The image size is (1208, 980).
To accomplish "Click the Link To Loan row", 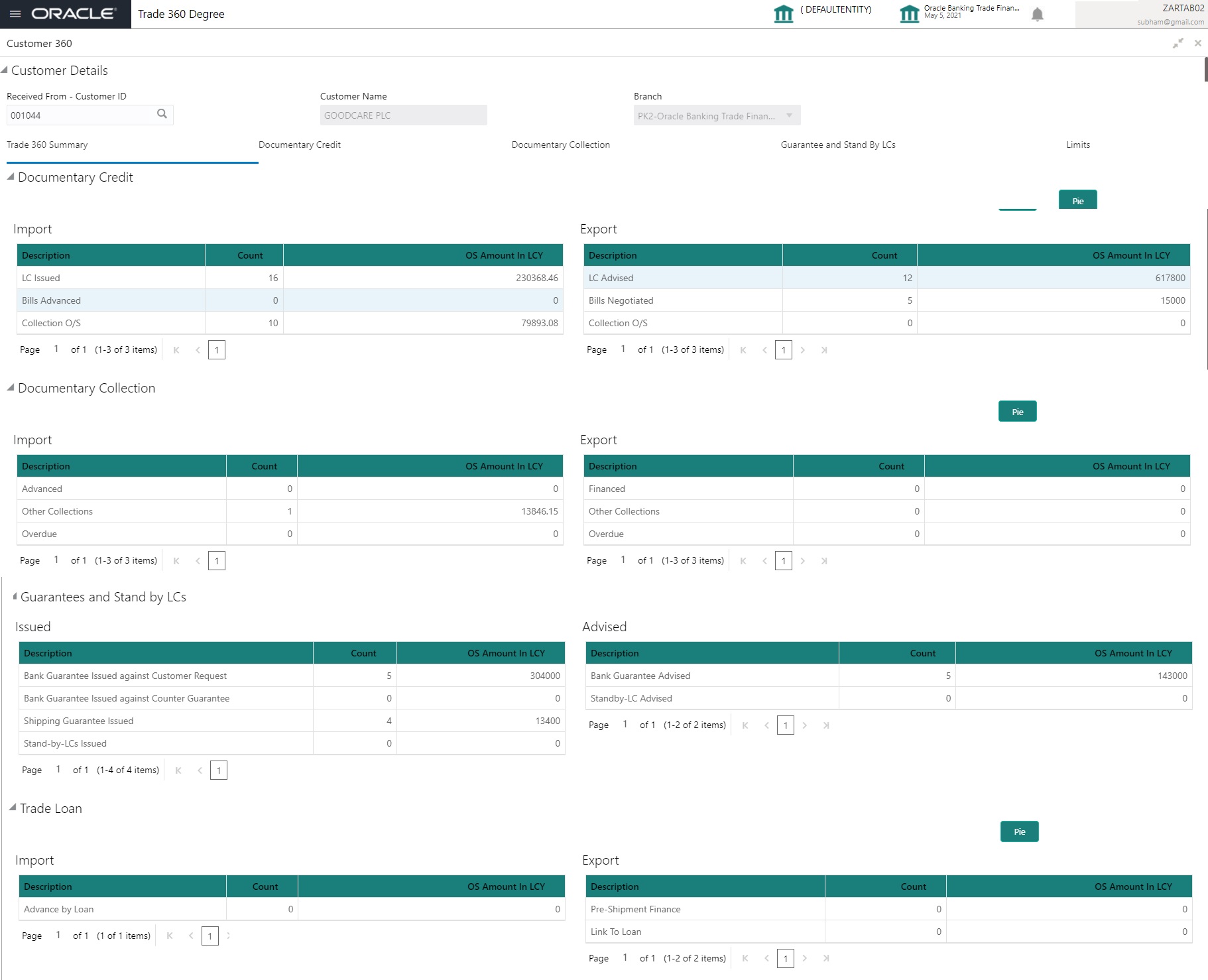I will tap(889, 932).
